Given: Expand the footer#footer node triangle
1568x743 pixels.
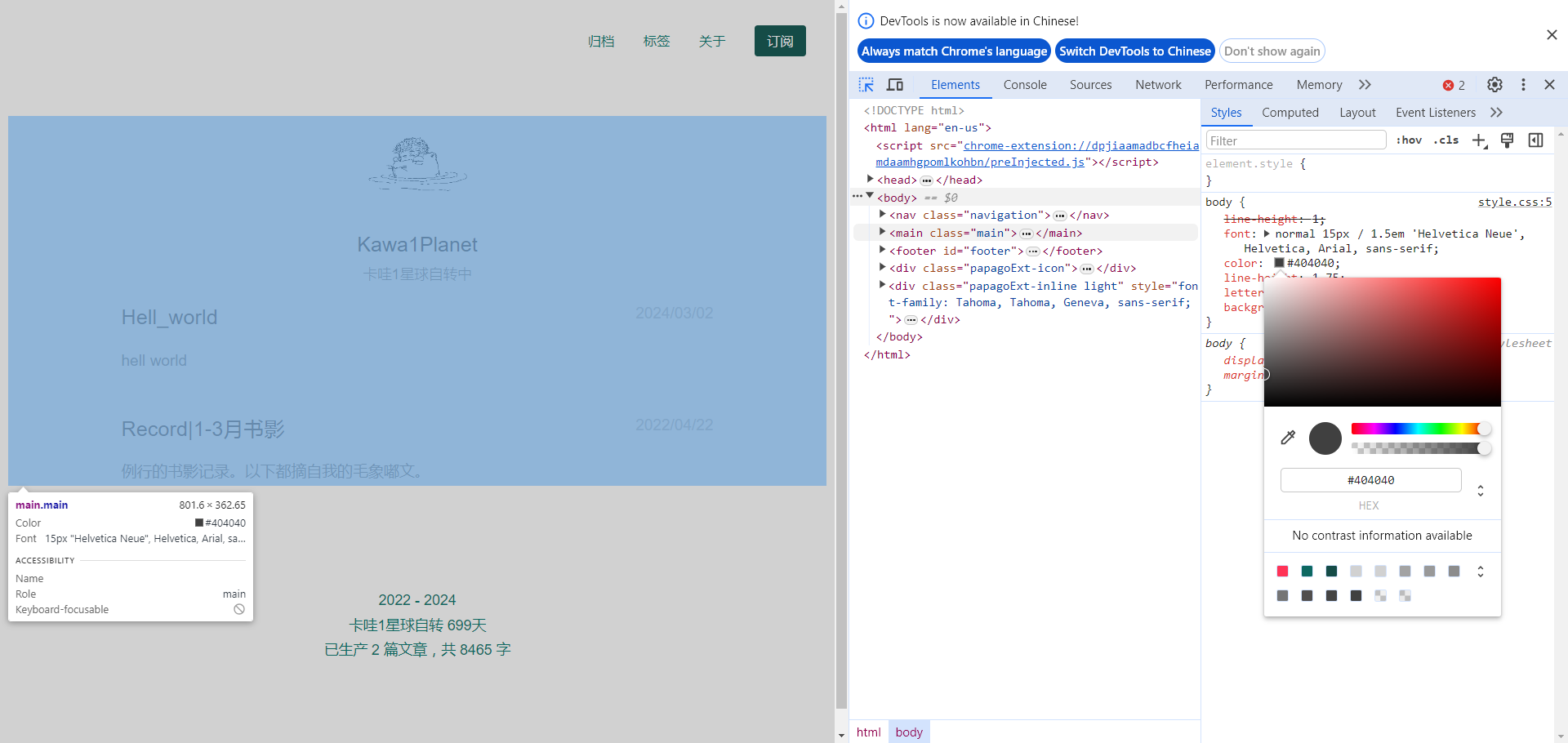Looking at the screenshot, I should (x=883, y=250).
